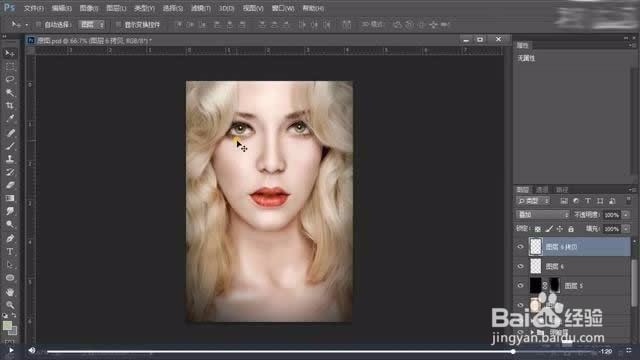640x360 pixels.
Task: Click the layer mask link icon on 图层 5
Action: tap(545, 286)
